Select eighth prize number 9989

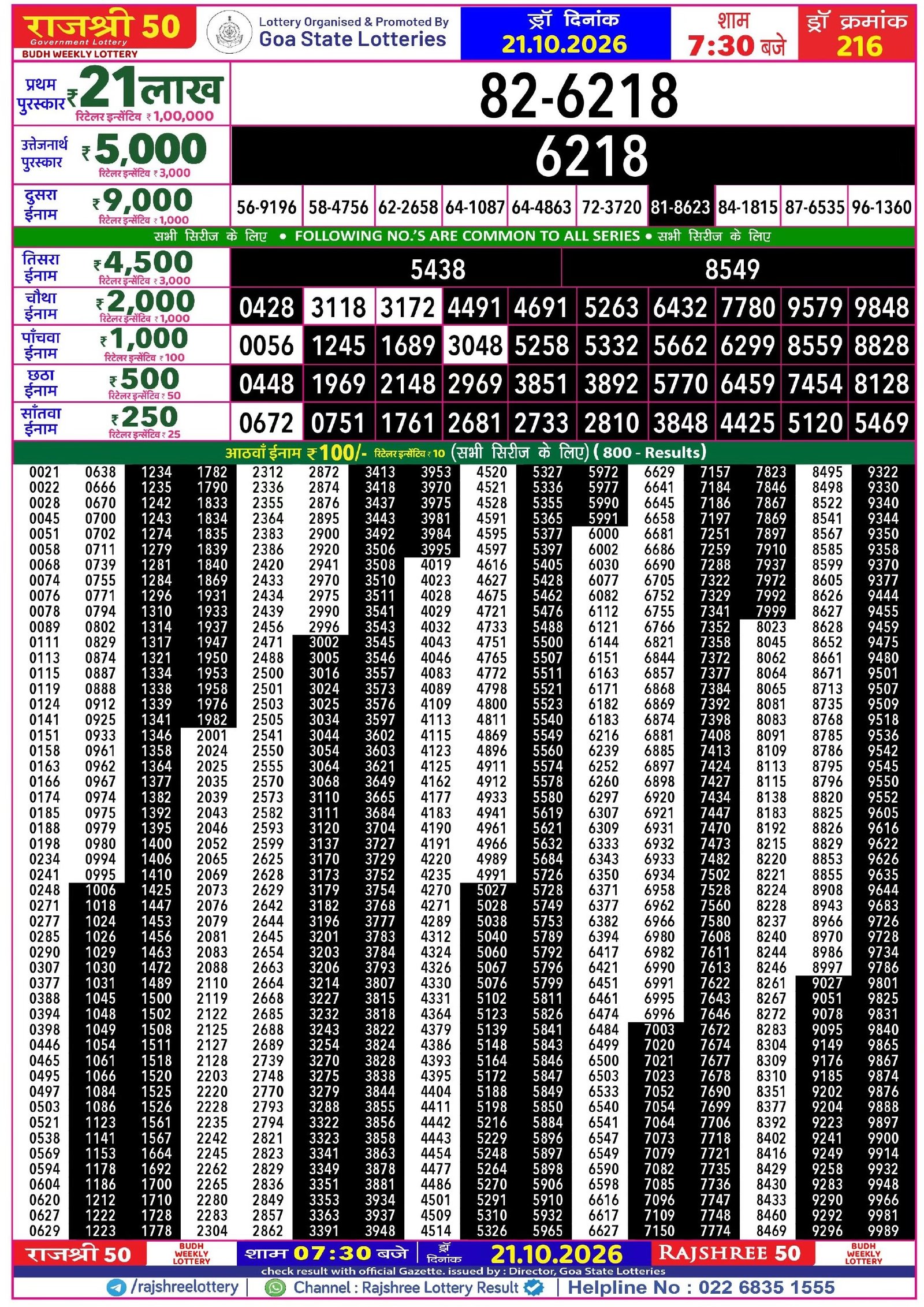tap(882, 1231)
